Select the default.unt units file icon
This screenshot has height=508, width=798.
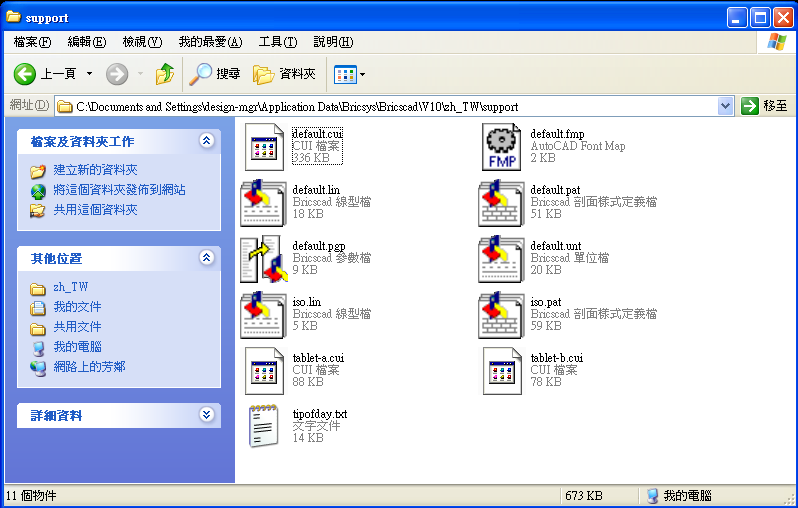point(501,259)
